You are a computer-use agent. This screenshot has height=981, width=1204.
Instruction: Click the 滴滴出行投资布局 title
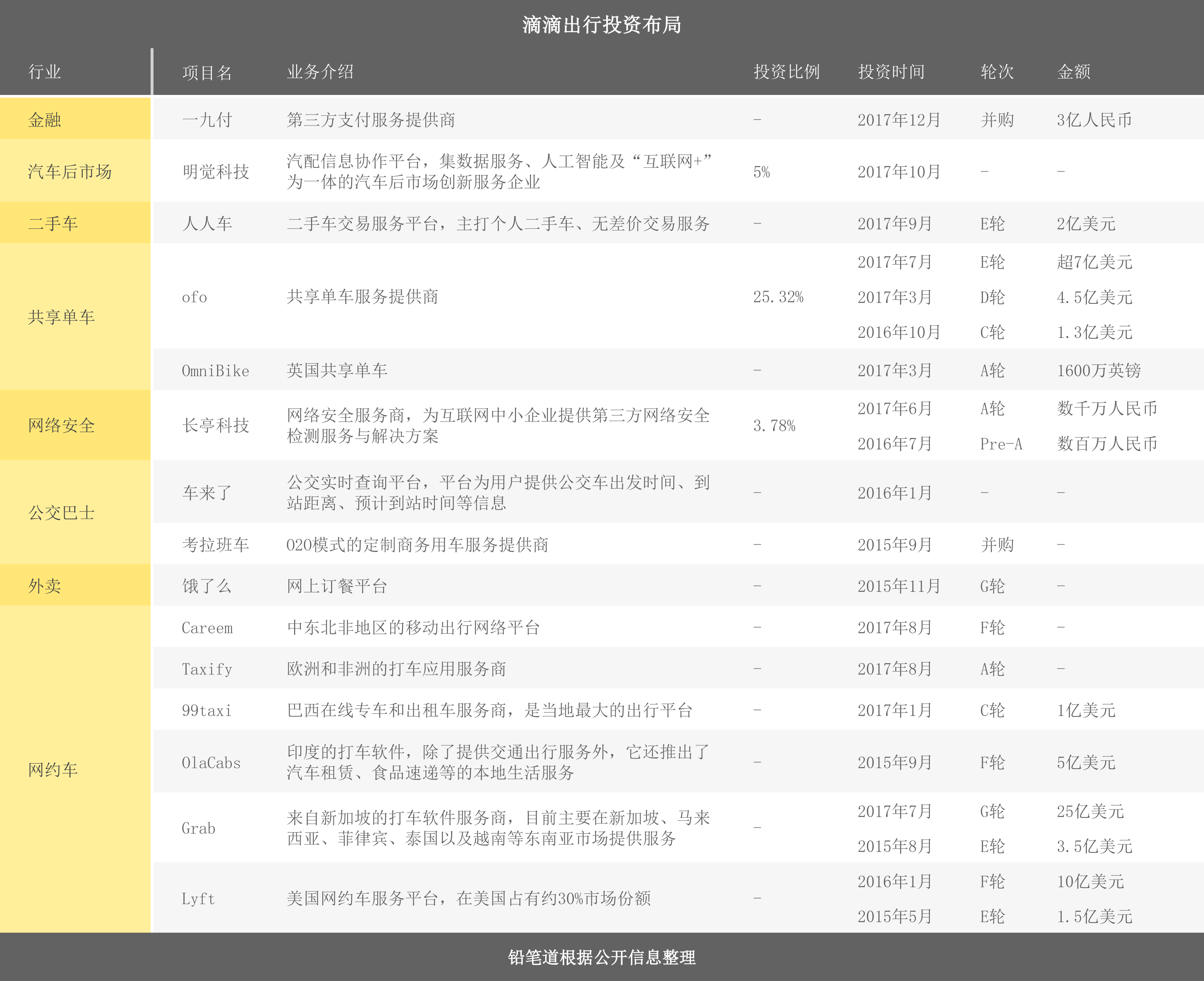(x=601, y=25)
